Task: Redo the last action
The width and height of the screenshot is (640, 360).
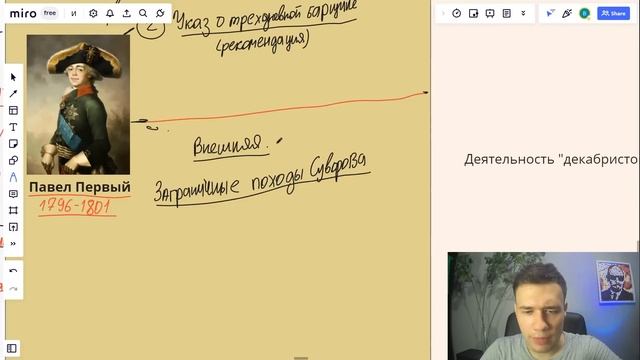Action: click(x=13, y=289)
